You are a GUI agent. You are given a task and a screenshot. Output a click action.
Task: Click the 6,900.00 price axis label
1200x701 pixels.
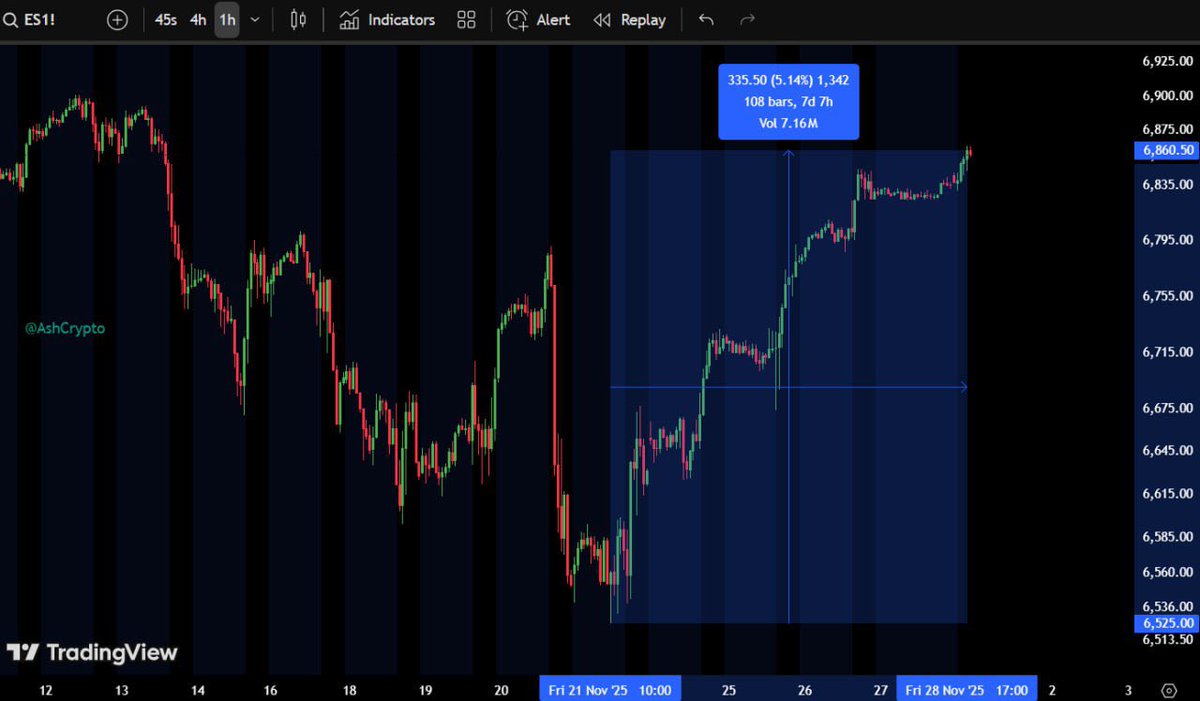[x=1168, y=96]
